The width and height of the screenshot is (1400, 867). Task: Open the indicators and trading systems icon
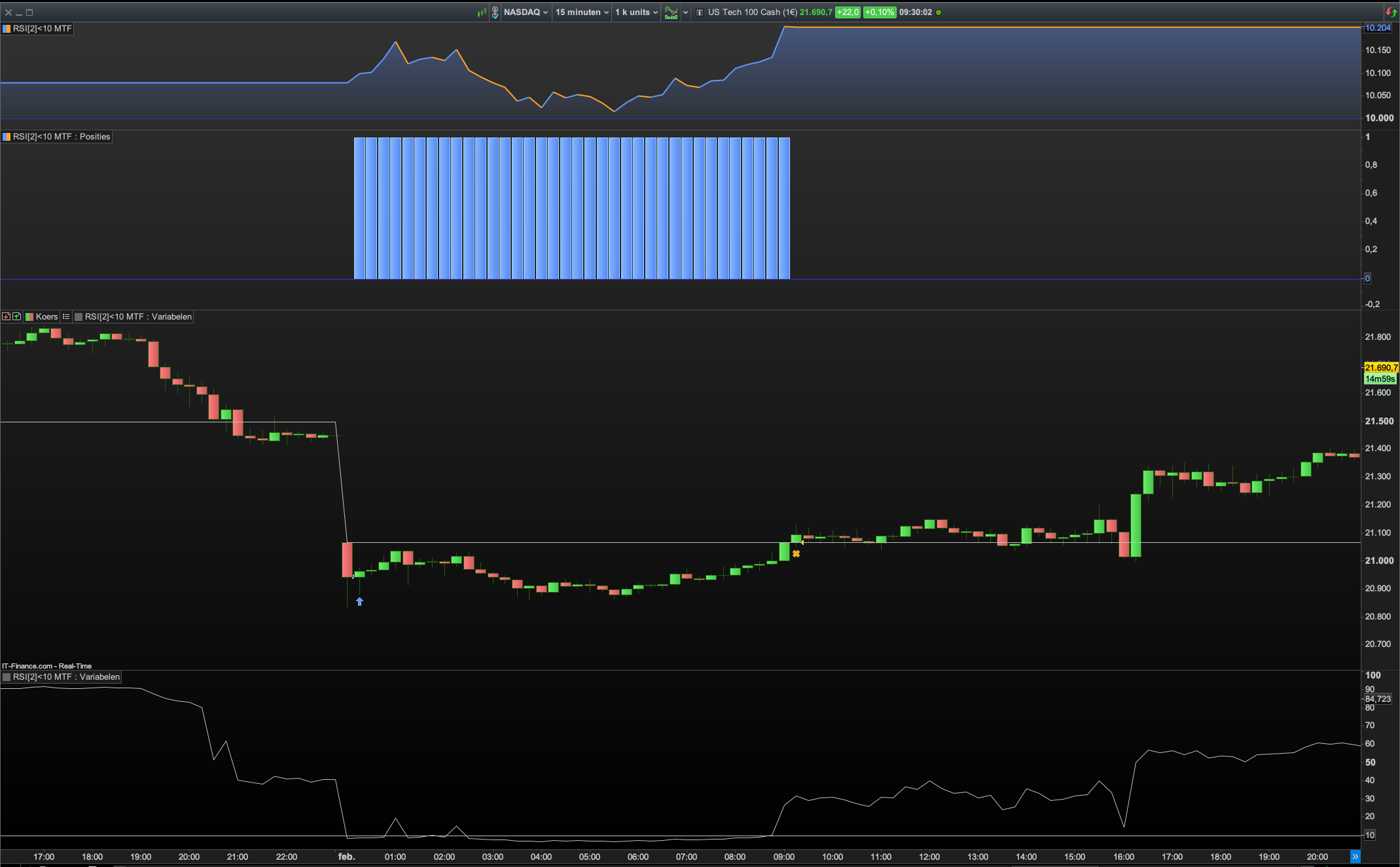point(671,12)
